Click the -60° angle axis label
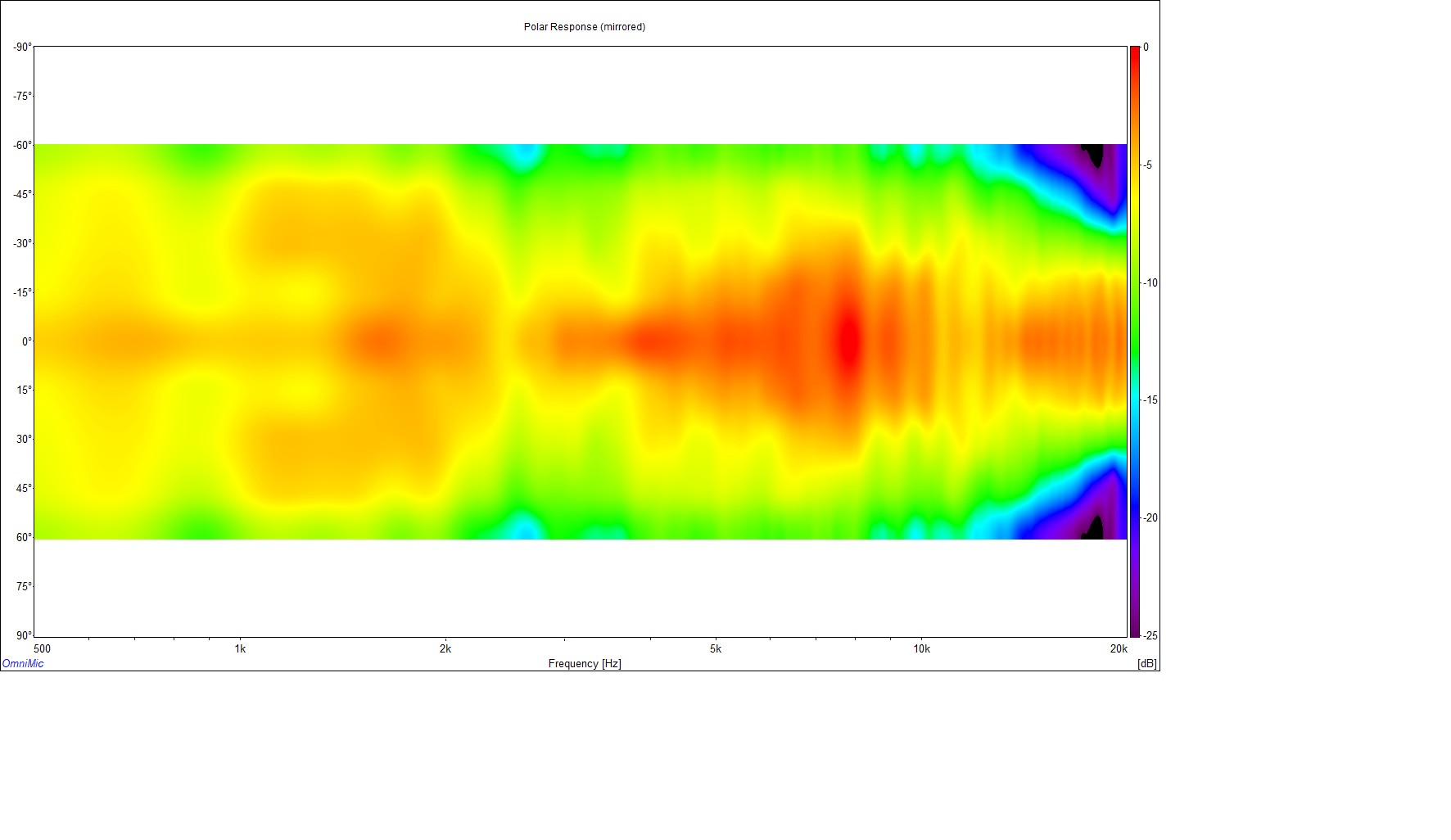The width and height of the screenshot is (1451, 840). click(22, 146)
